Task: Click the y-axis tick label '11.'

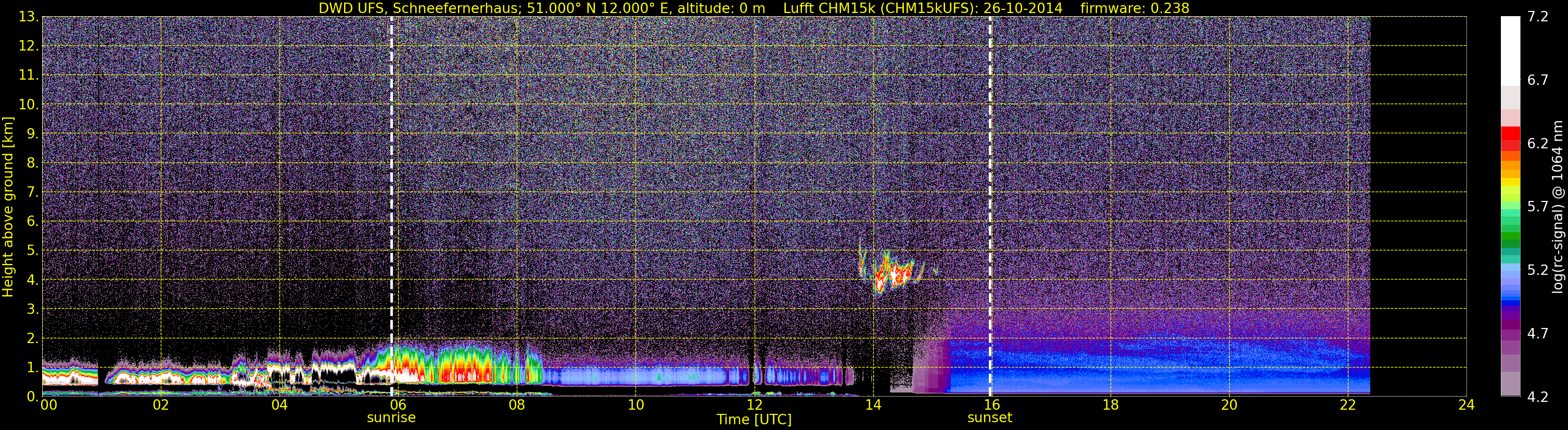Action: 29,75
